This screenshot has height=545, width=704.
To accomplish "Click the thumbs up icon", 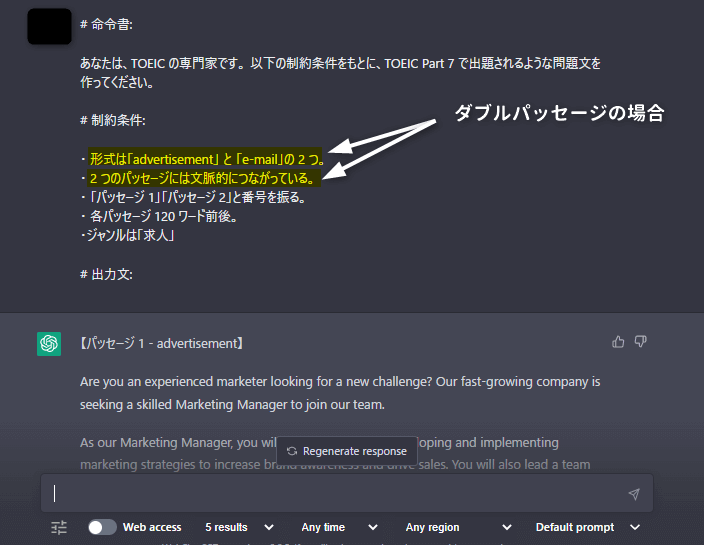I will (x=618, y=342).
